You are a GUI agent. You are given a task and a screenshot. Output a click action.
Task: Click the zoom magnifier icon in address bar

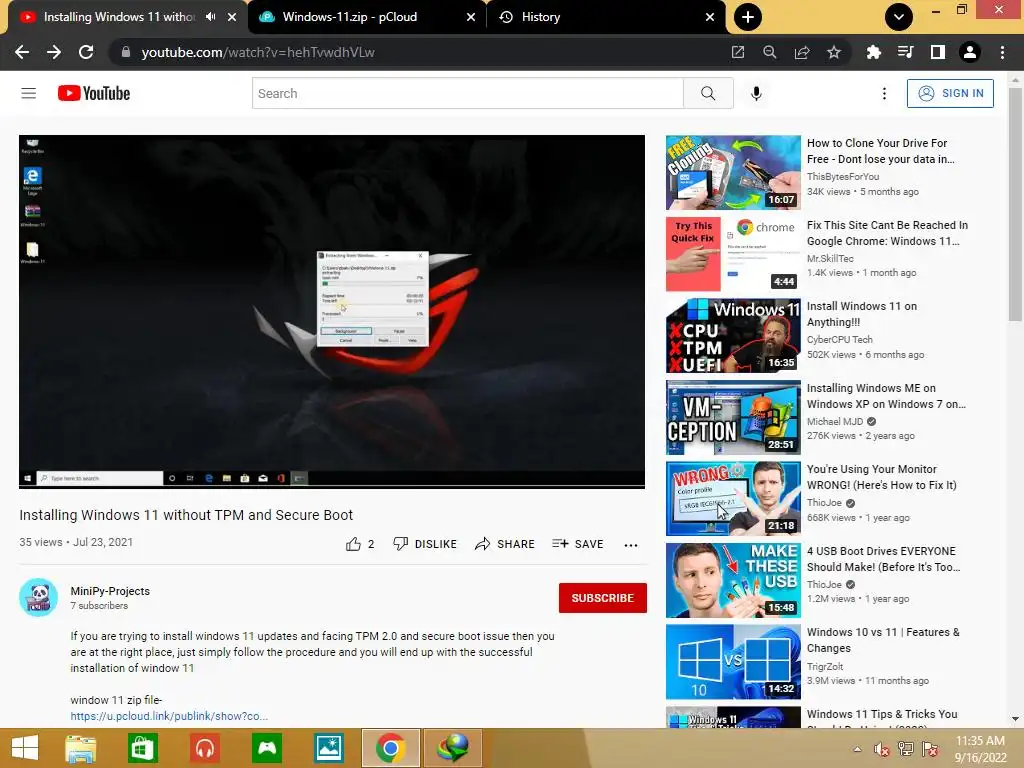[x=770, y=52]
